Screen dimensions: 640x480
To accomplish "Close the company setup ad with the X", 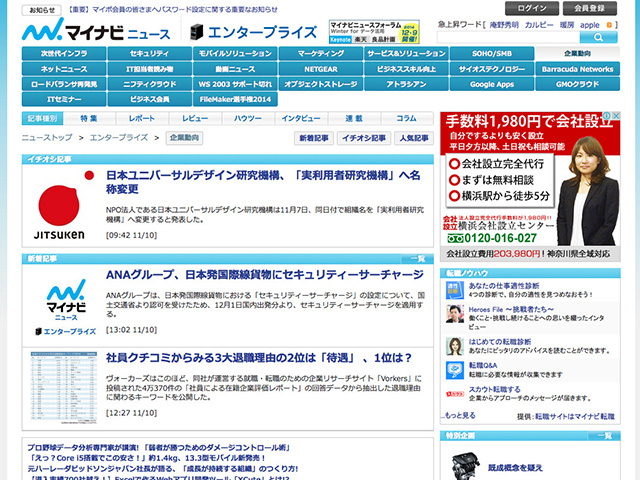I will (616, 116).
